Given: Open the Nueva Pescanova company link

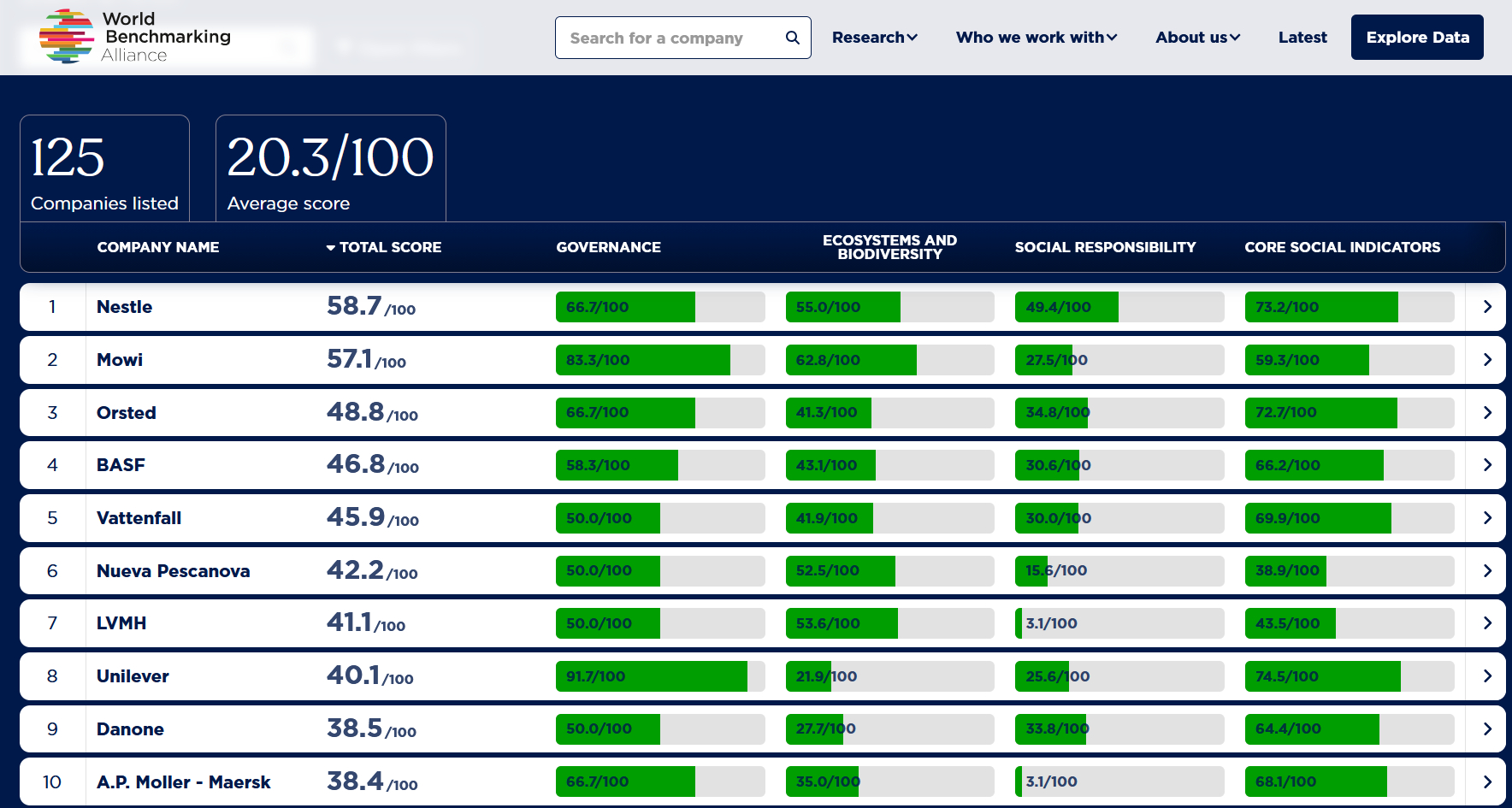Looking at the screenshot, I should [x=173, y=571].
